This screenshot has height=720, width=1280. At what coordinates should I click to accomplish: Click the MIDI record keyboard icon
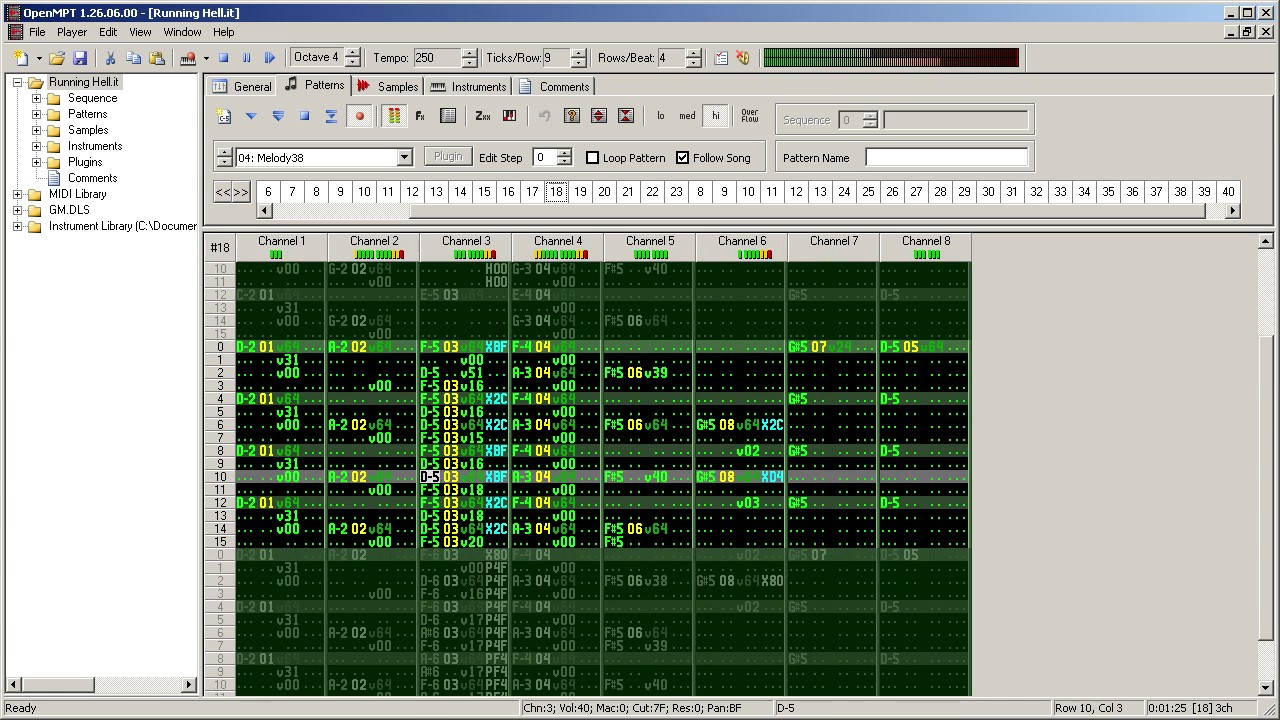pyautogui.click(x=187, y=58)
